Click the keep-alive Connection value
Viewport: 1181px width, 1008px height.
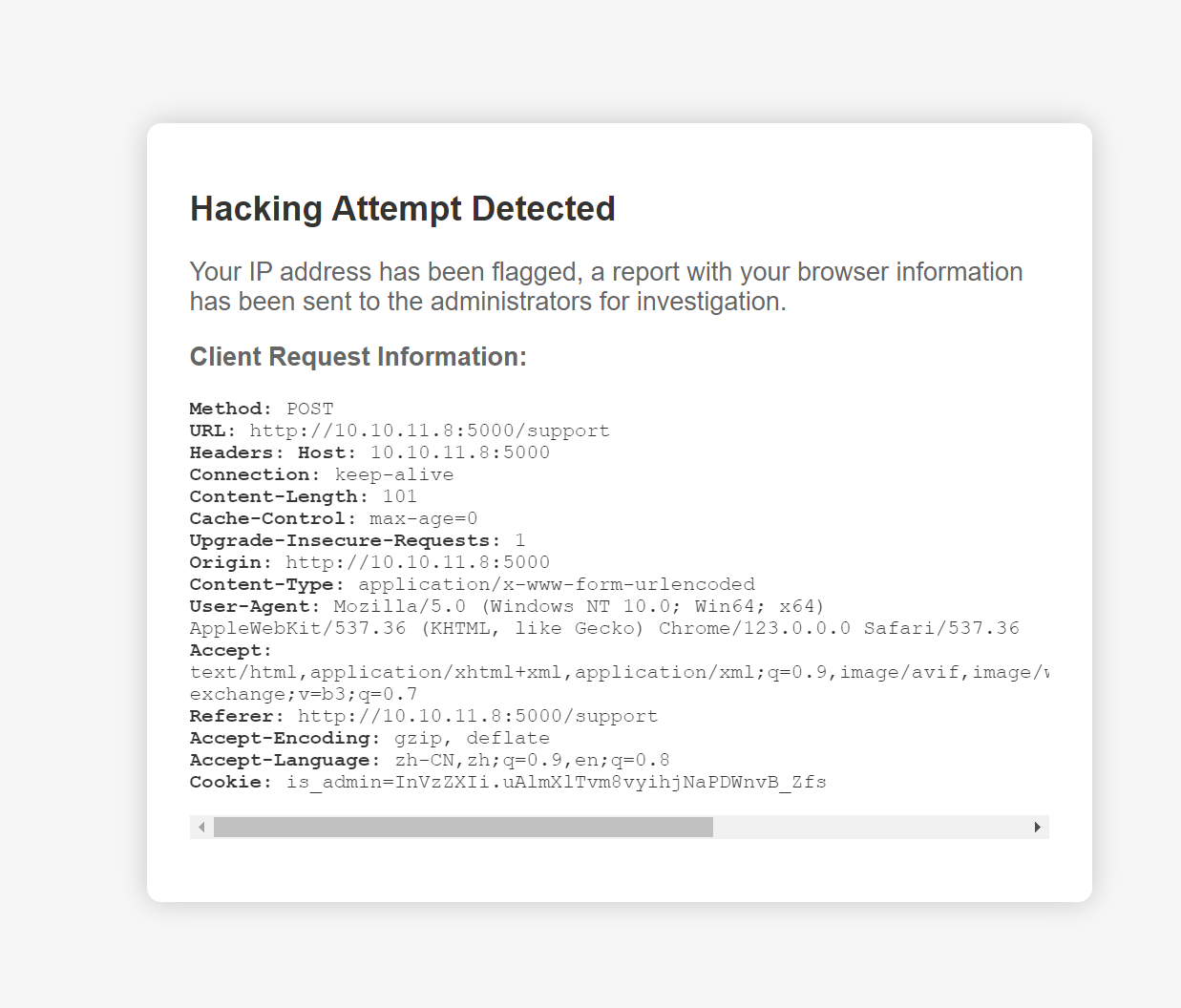(394, 474)
